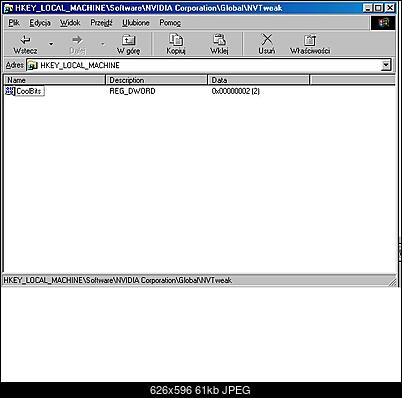The width and height of the screenshot is (402, 398).
Task: Maximize the NVTweak window
Action: click(x=378, y=8)
